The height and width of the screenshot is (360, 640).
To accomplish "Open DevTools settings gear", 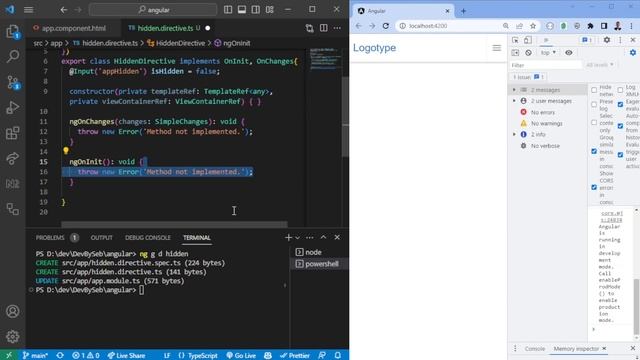I will [607, 40].
